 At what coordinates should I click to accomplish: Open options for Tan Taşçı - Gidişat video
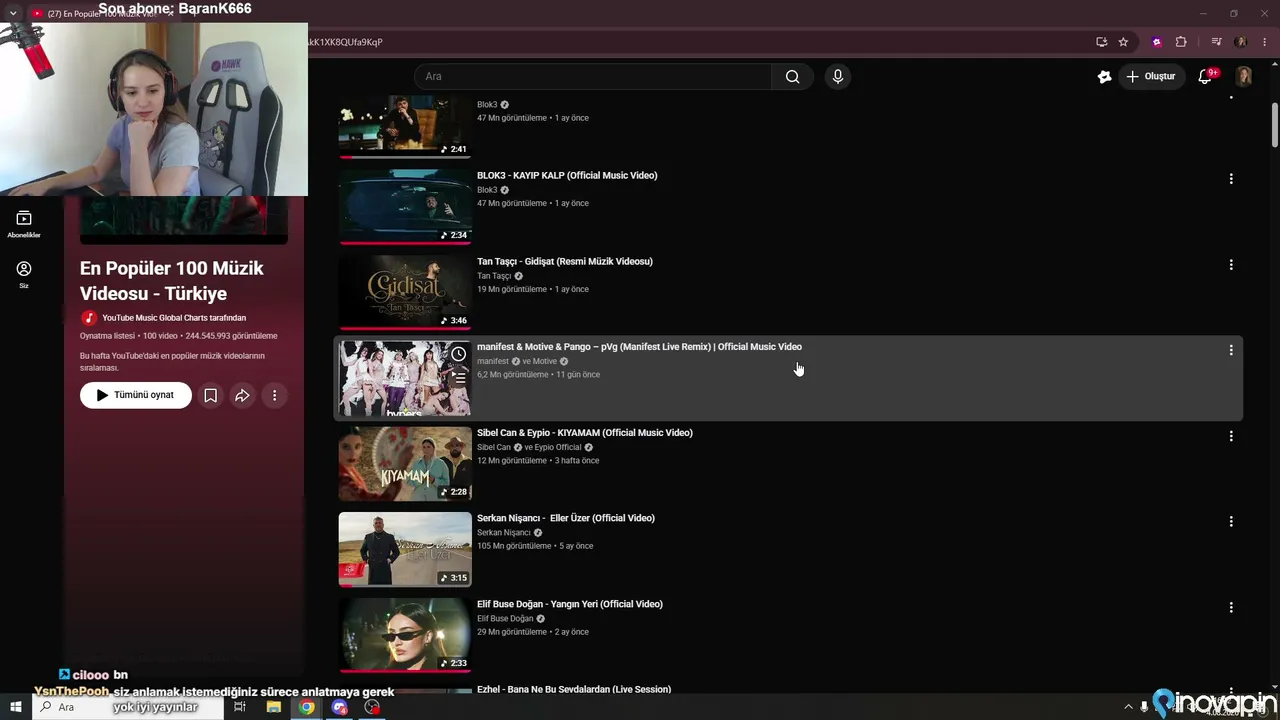[x=1231, y=265]
